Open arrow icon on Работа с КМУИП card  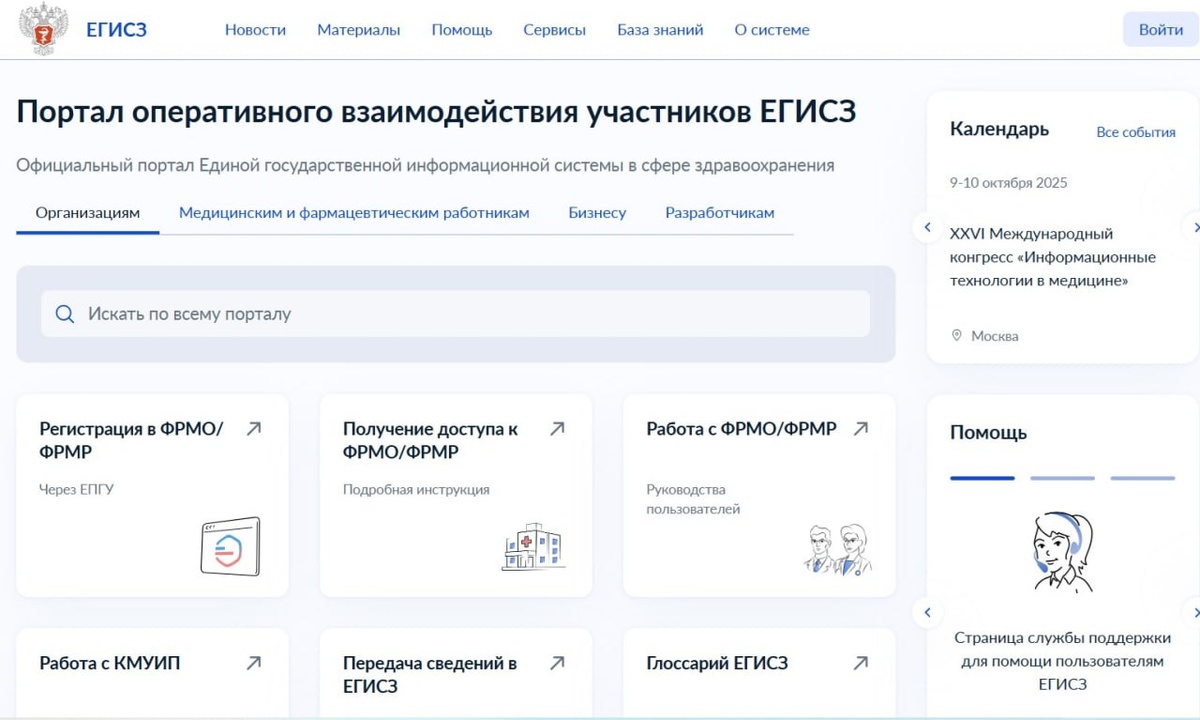(254, 662)
